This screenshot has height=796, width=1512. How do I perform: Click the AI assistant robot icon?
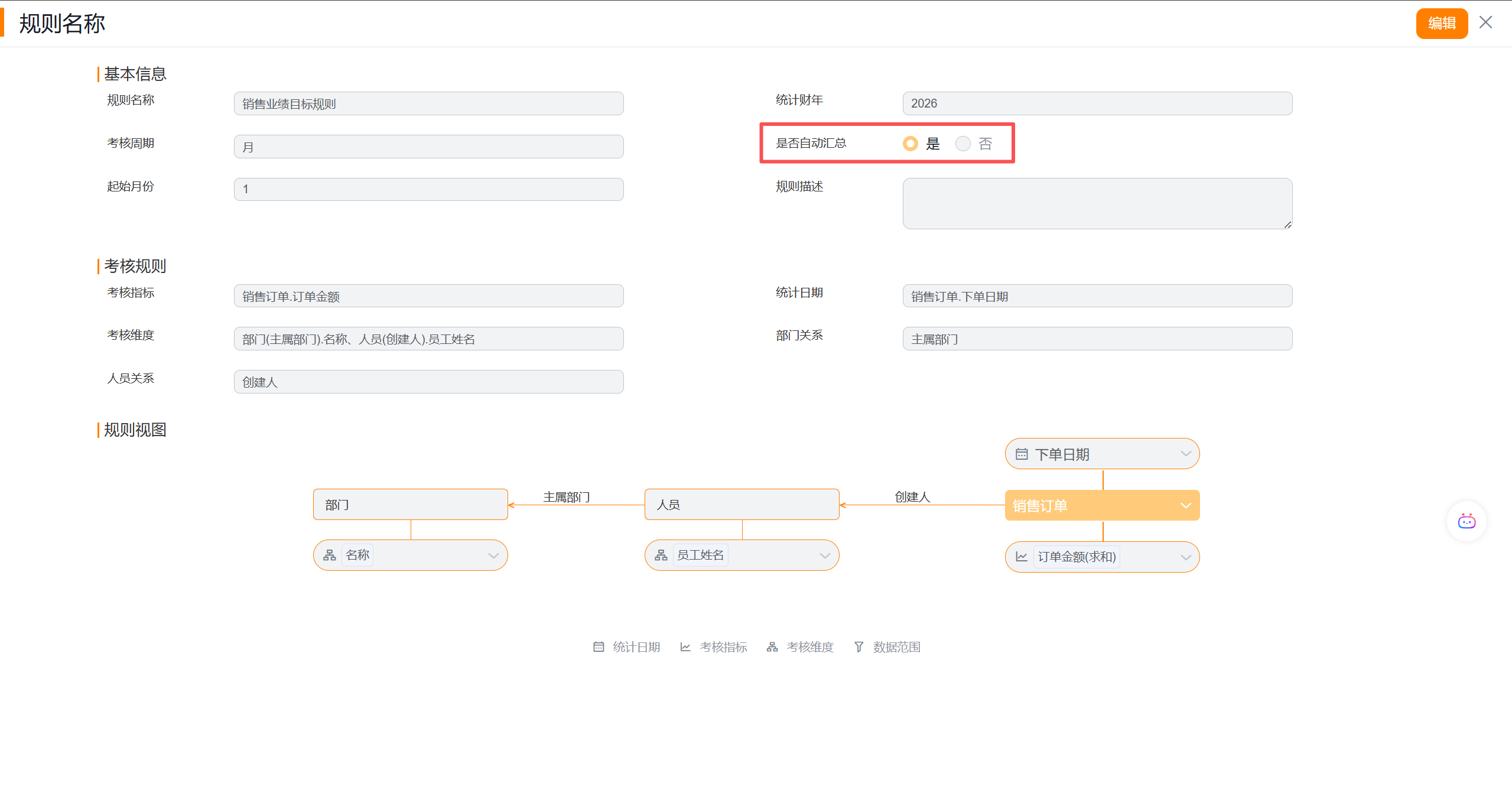[x=1466, y=521]
